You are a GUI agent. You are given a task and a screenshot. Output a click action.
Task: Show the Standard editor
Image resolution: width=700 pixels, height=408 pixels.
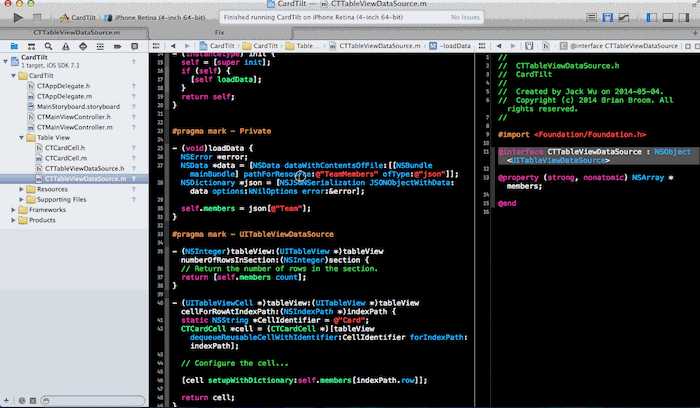tap(591, 17)
